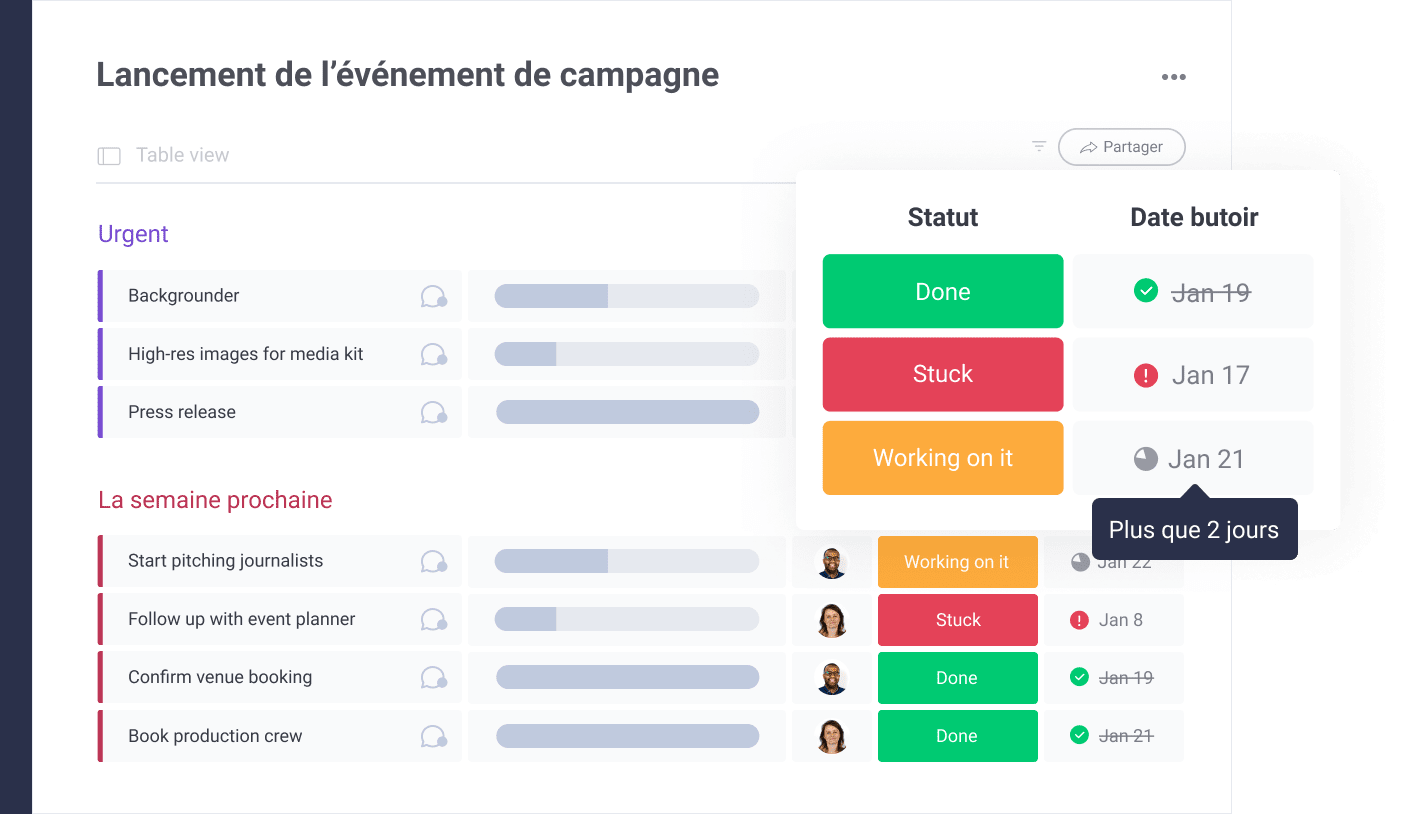The width and height of the screenshot is (1415, 814).
Task: Click the green check icon beside popup Jan 19
Action: (1146, 291)
